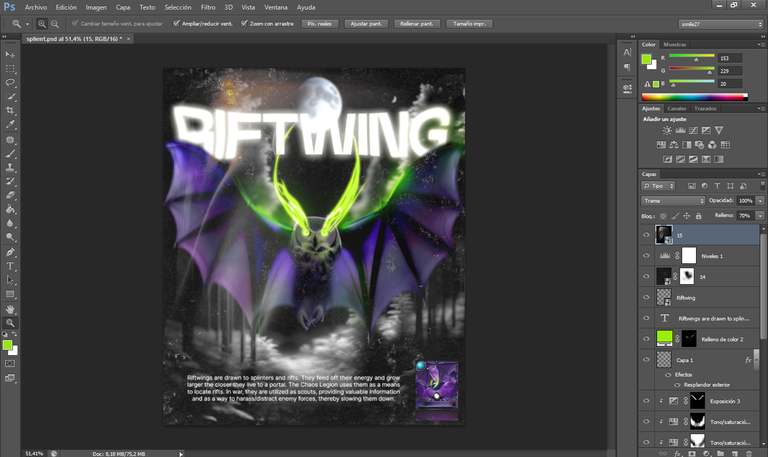Screen dimensions: 768x457
Task: Open the Relleno dropdown arrow
Action: tap(760, 216)
